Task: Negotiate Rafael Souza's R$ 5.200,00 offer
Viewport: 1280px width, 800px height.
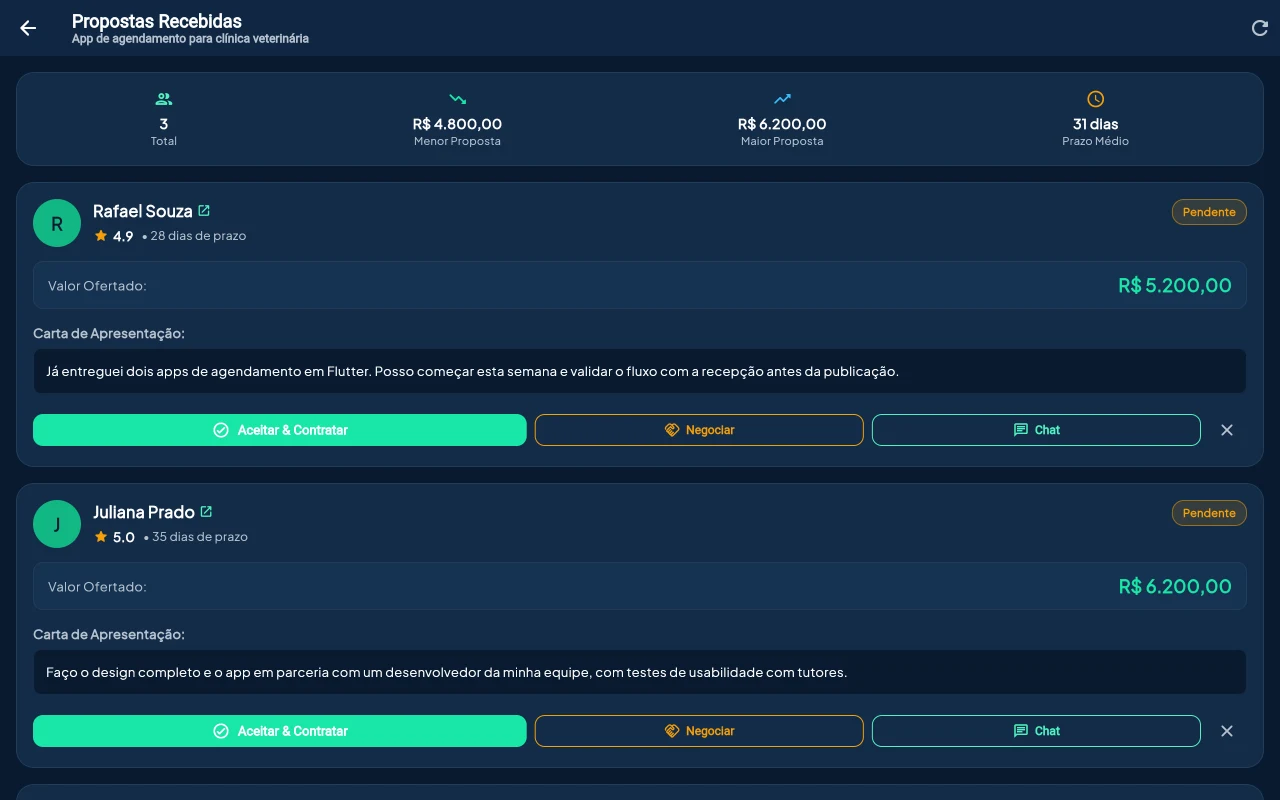Action: (699, 430)
